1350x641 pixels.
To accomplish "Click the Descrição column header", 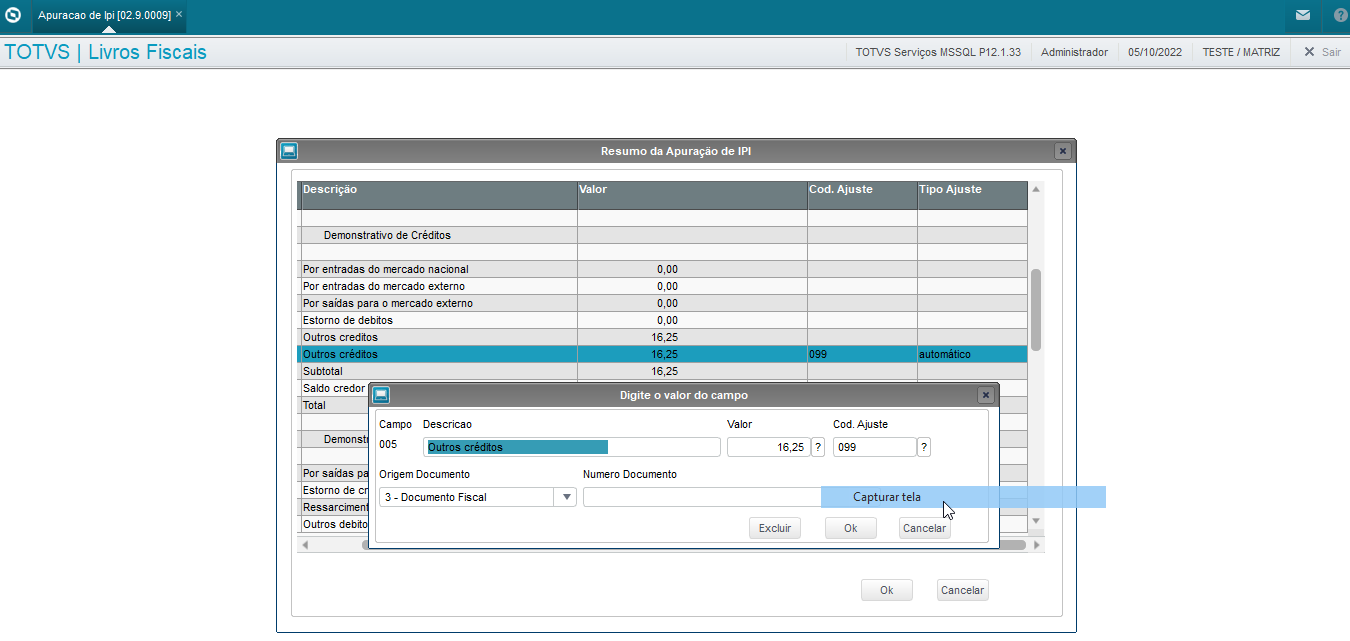I will [x=438, y=195].
